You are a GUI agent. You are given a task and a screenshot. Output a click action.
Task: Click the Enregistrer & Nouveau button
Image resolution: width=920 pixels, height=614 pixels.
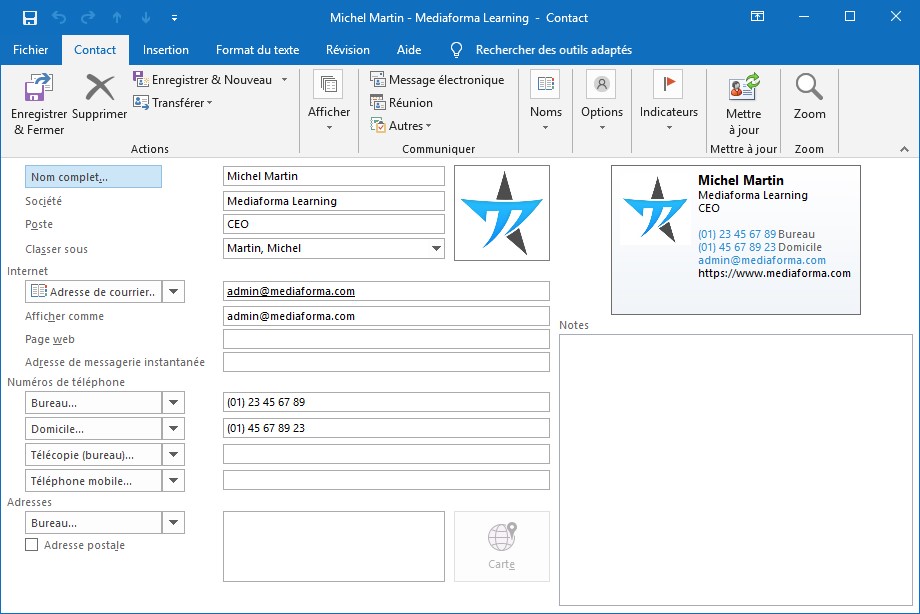coord(211,80)
